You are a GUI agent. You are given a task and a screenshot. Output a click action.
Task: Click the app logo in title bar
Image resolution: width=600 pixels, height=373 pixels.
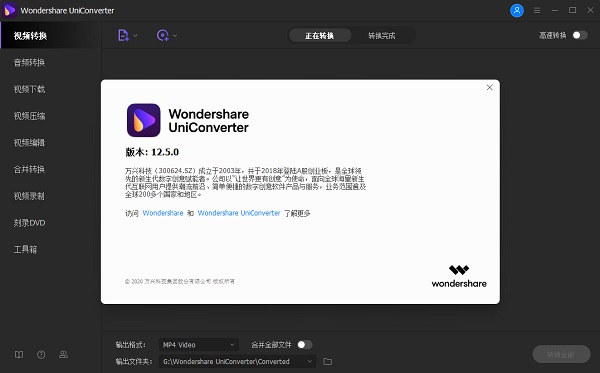point(9,10)
